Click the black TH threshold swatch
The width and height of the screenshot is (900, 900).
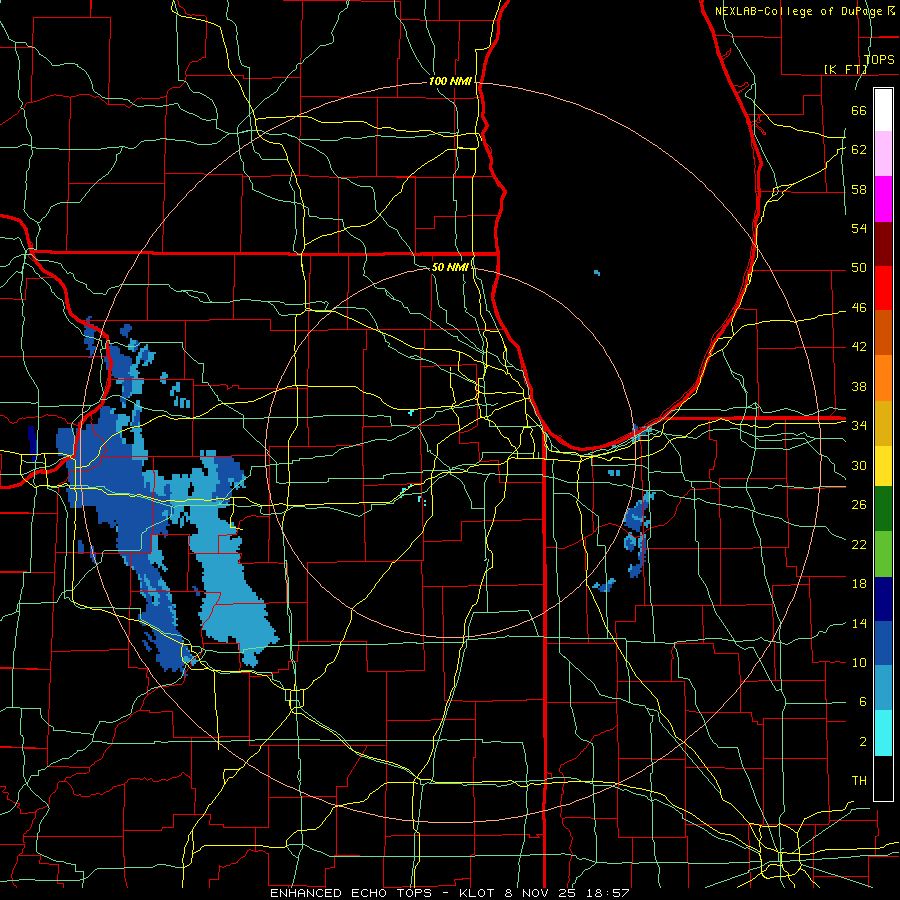tap(883, 778)
